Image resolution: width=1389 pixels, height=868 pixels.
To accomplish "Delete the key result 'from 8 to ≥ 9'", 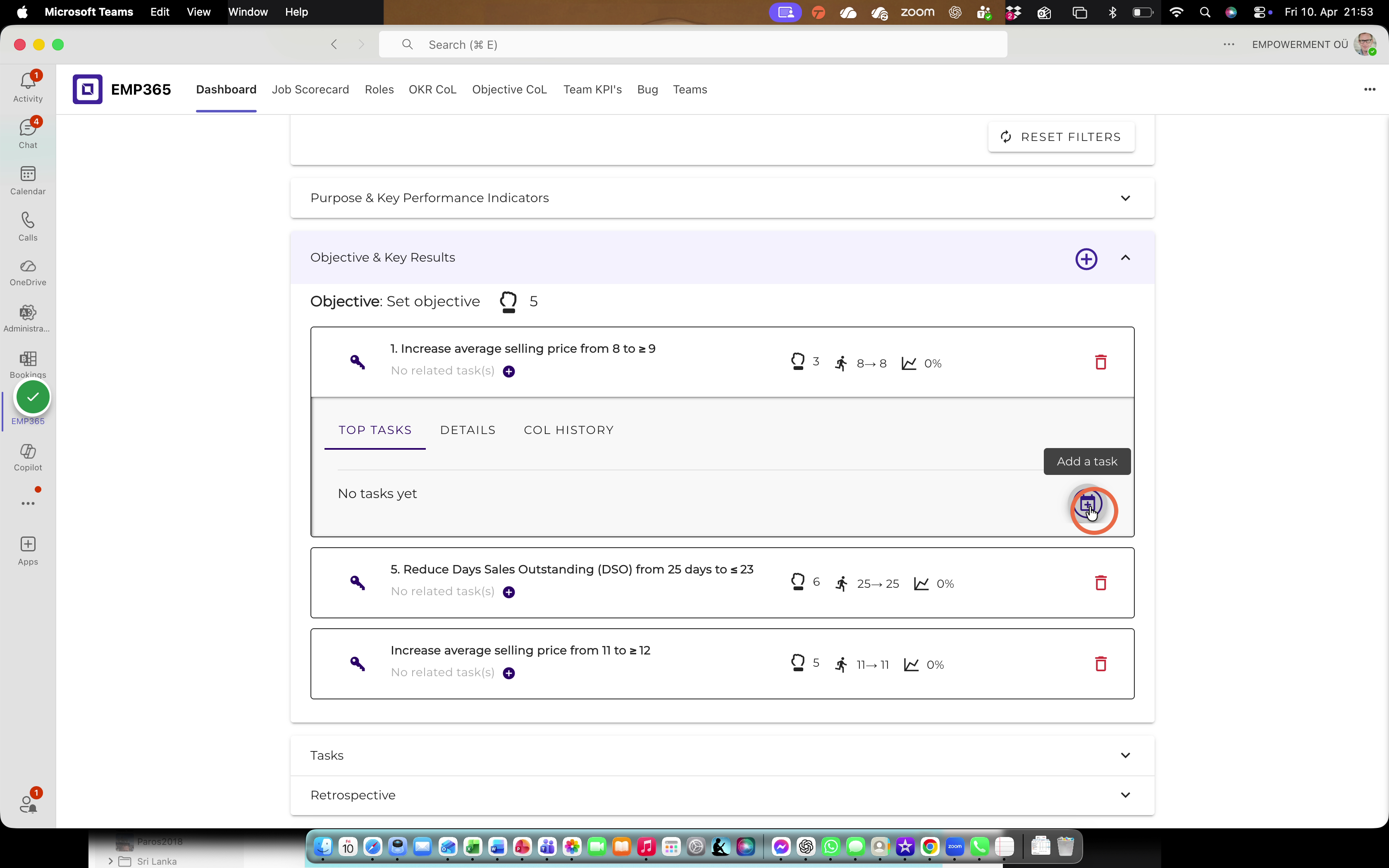I will click(x=1100, y=362).
